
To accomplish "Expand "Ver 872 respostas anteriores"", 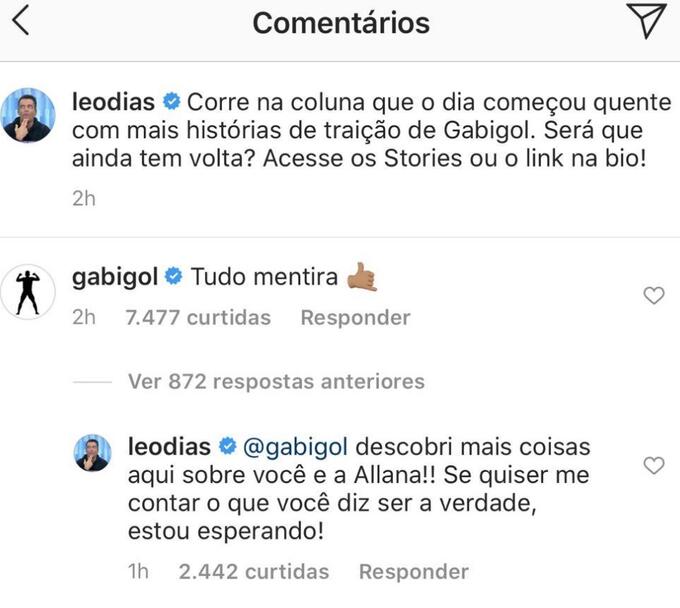I will [276, 381].
